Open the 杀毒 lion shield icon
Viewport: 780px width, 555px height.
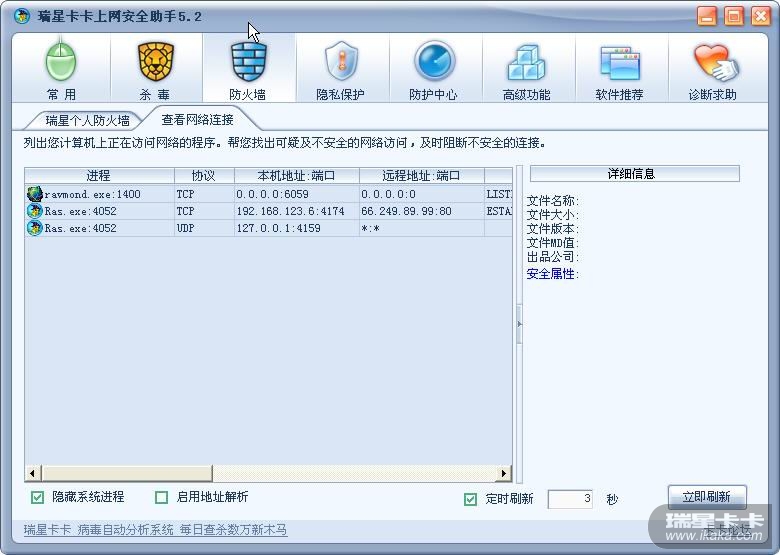point(155,62)
